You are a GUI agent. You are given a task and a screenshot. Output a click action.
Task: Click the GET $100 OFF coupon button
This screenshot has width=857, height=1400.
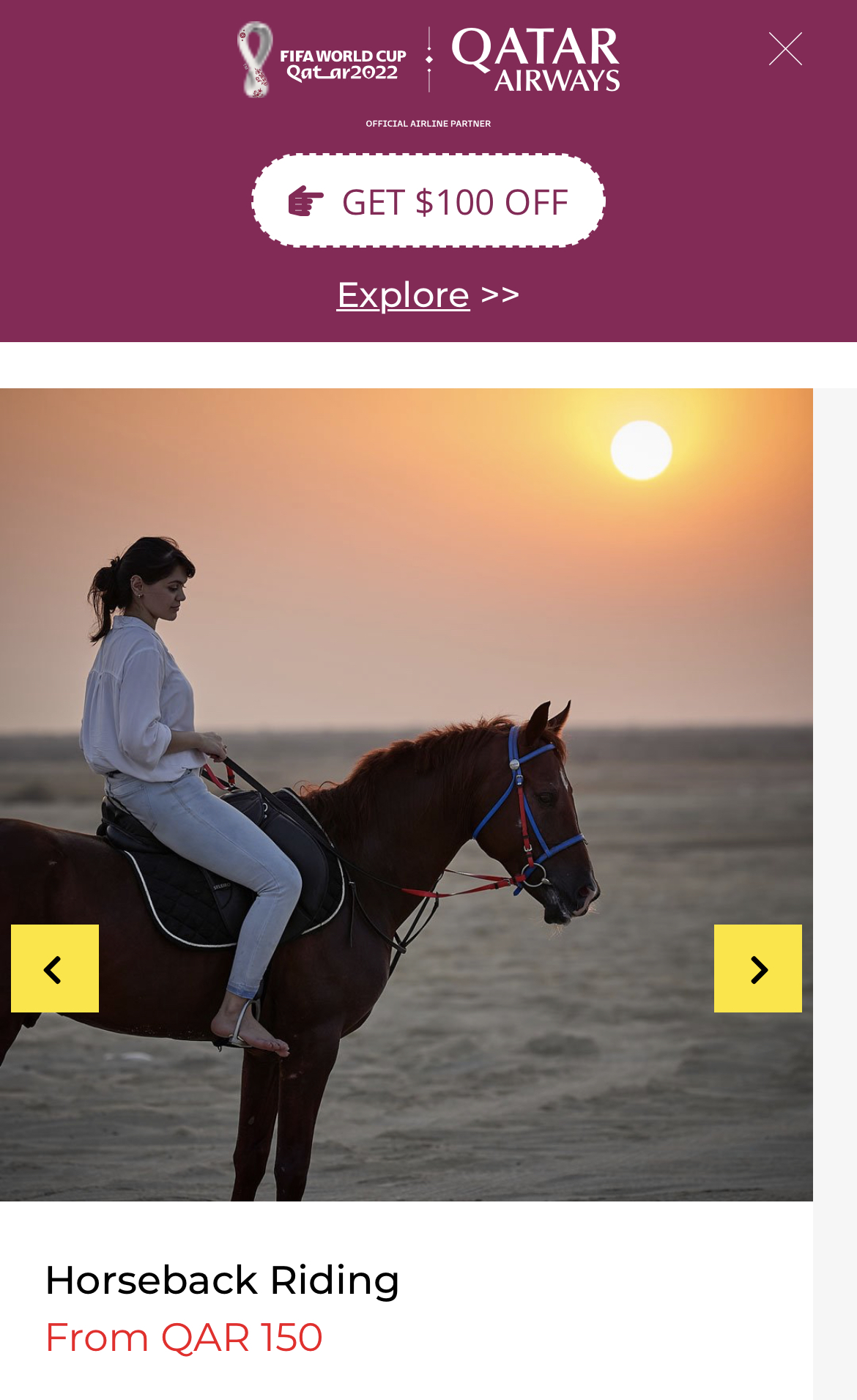click(428, 201)
